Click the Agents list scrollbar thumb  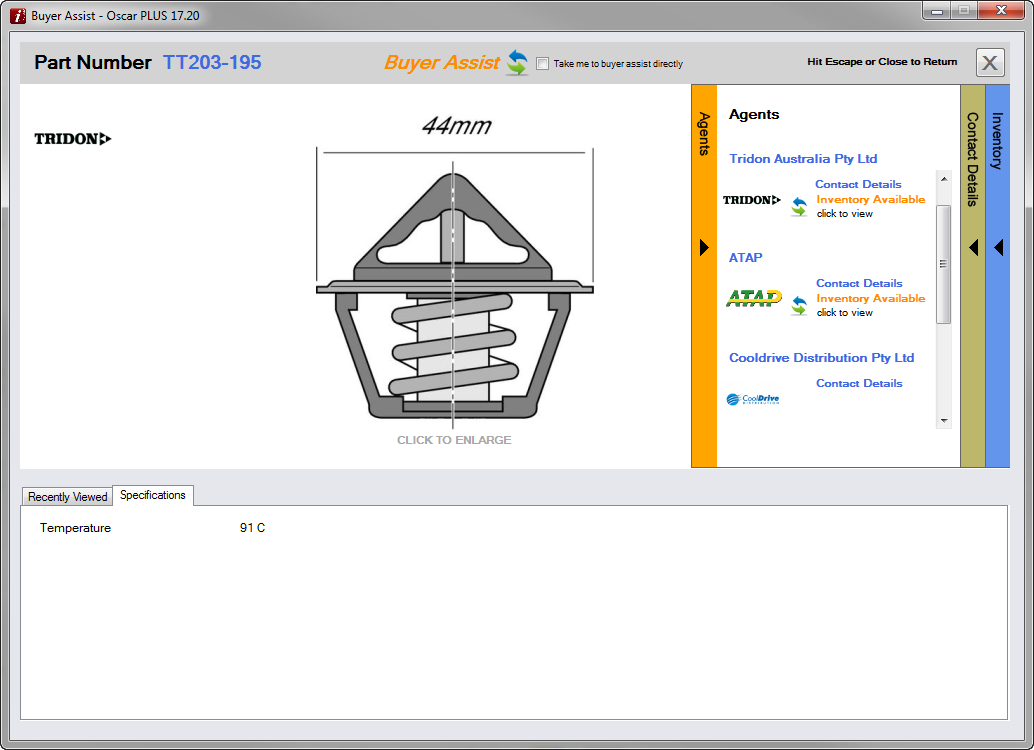tap(943, 265)
